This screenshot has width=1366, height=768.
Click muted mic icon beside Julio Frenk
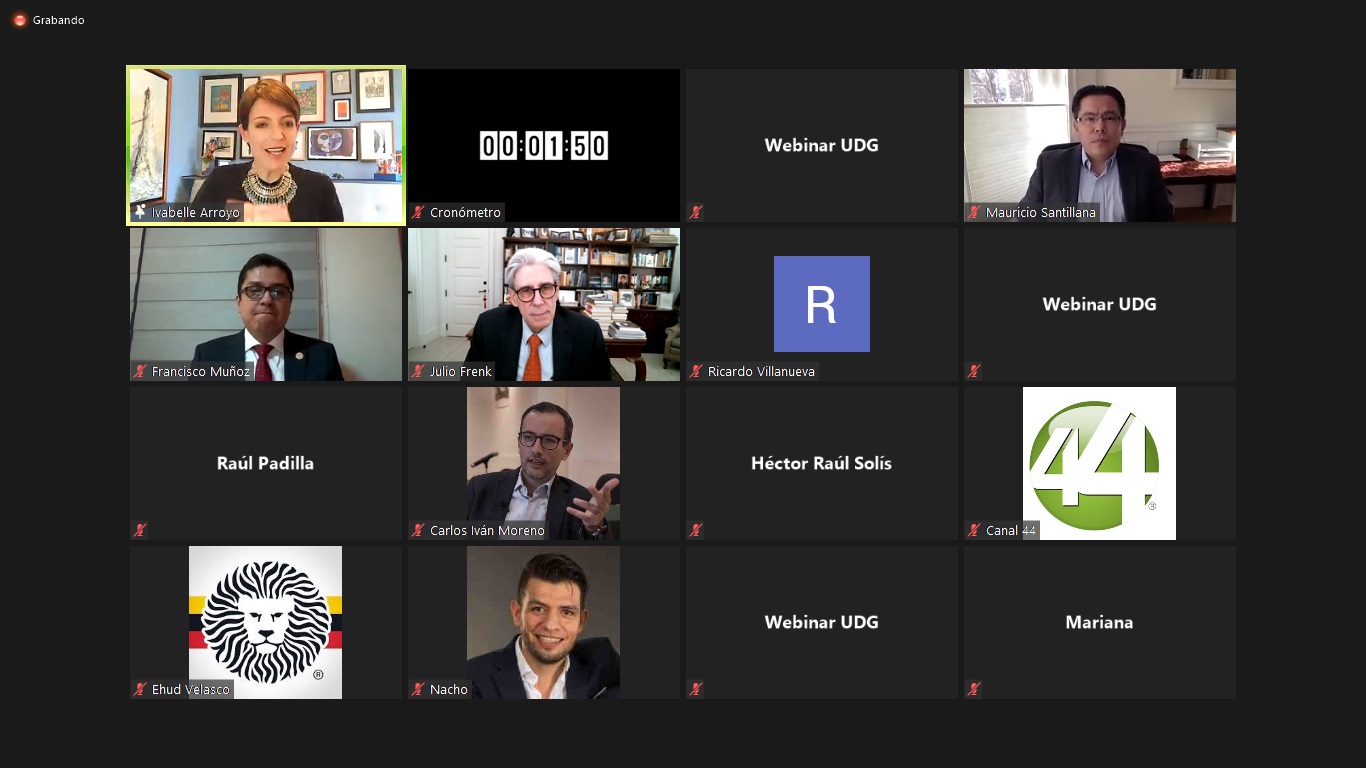[418, 371]
